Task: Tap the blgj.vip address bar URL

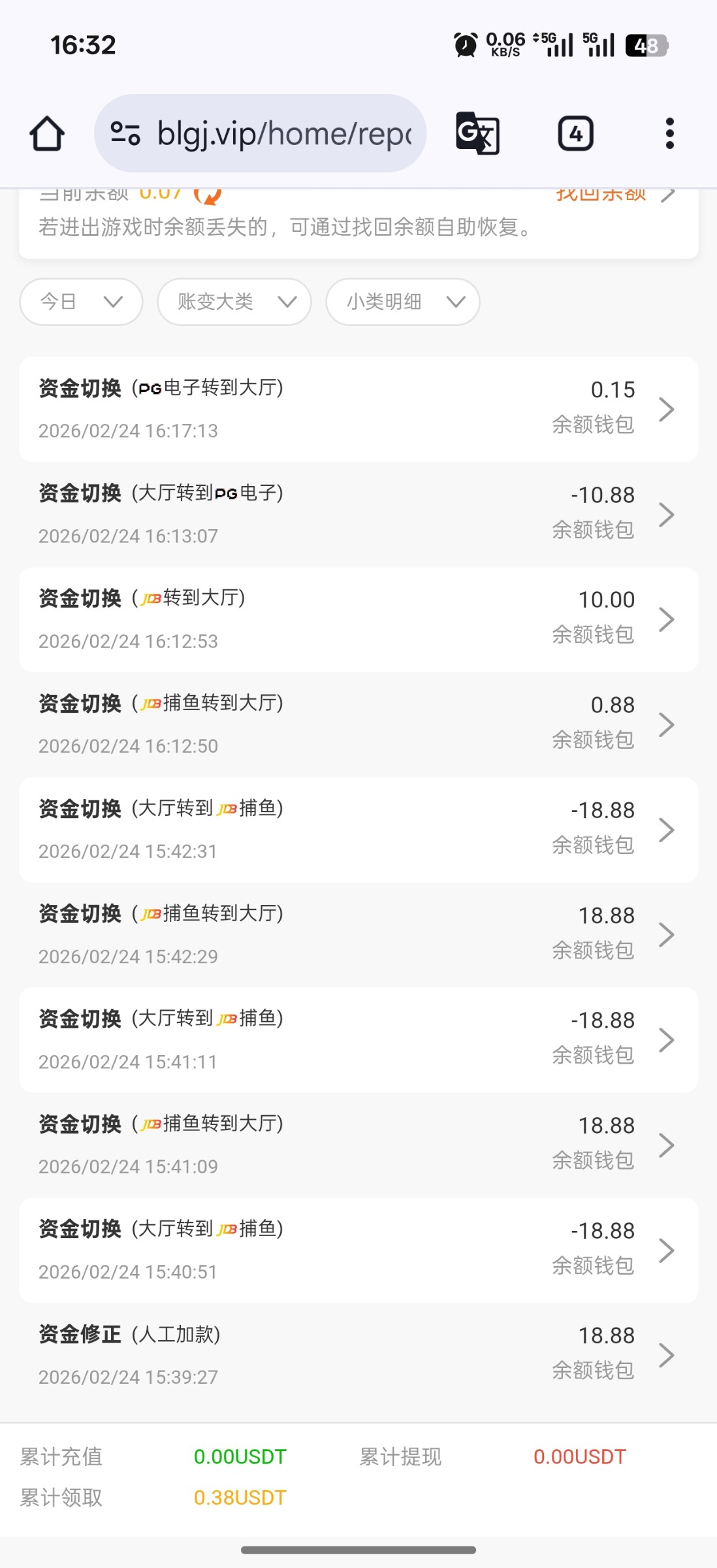Action: (x=284, y=134)
